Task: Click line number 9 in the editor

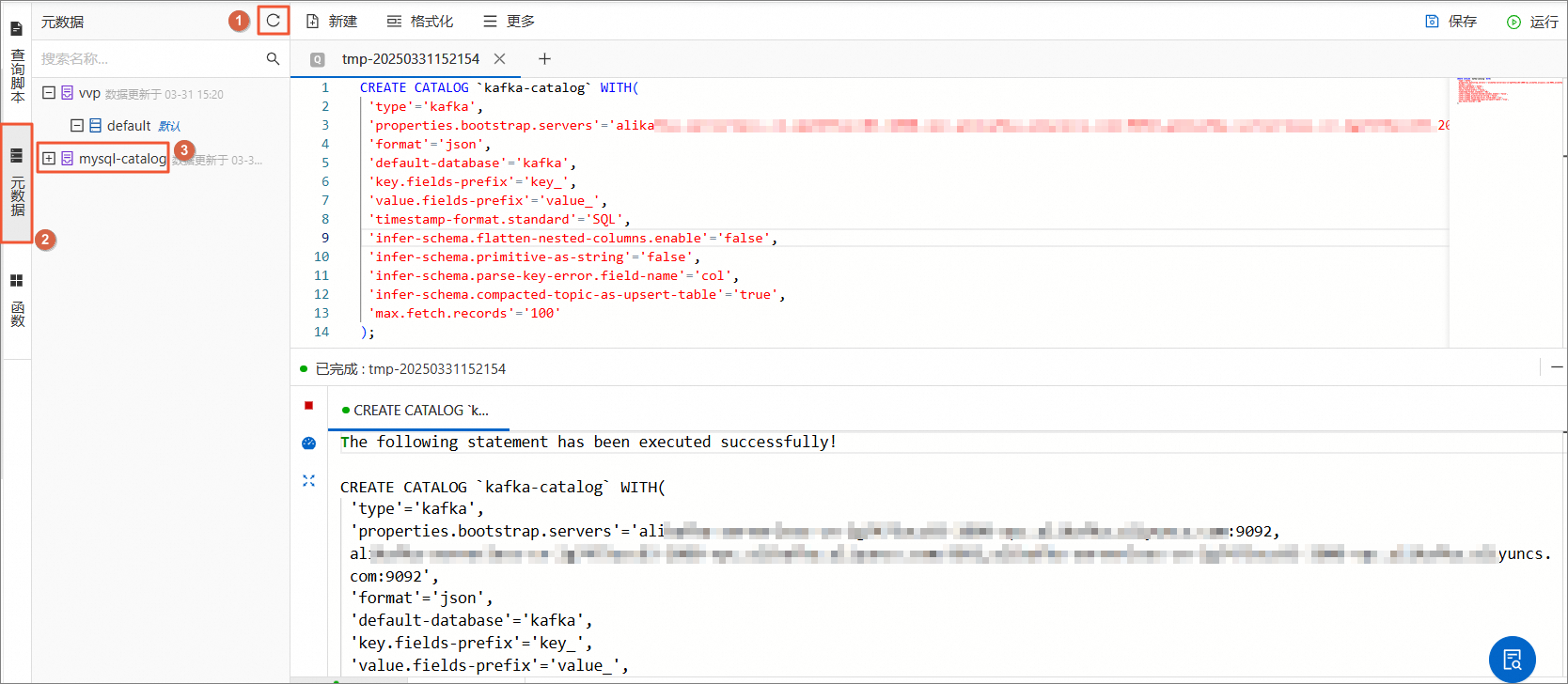Action: [x=324, y=238]
